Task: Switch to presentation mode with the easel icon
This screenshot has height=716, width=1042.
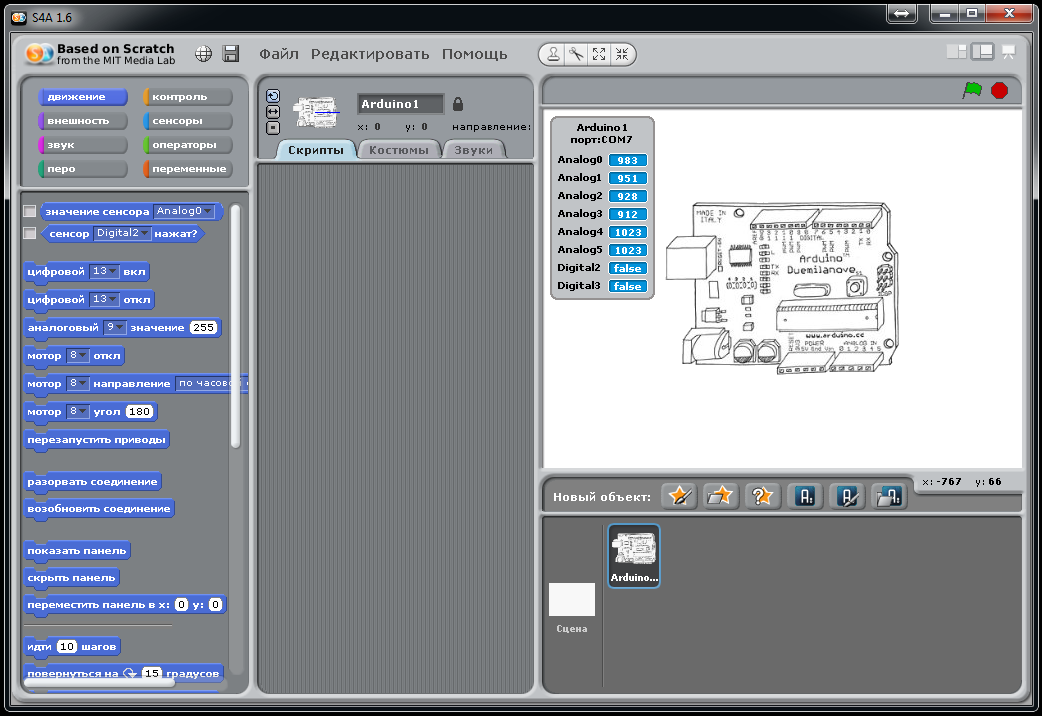Action: 1008,49
